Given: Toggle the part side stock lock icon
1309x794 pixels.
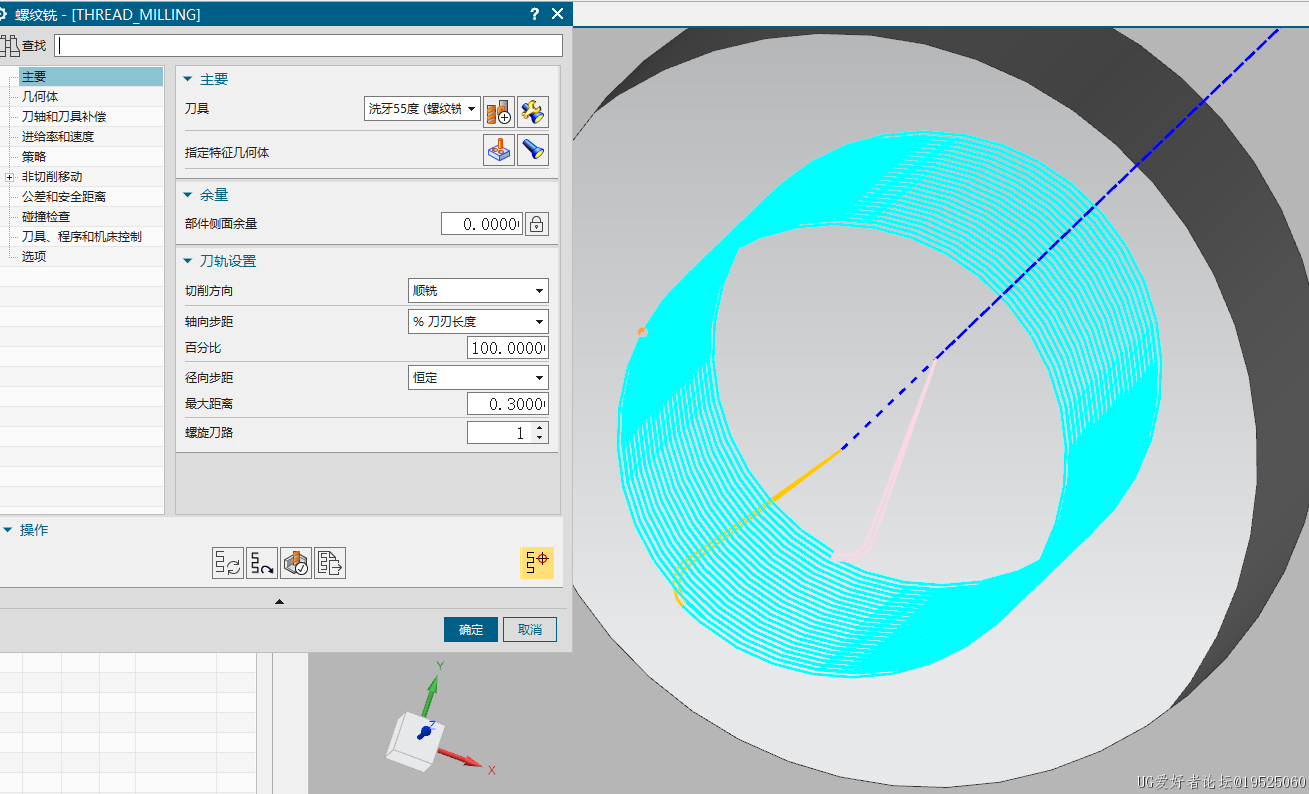Looking at the screenshot, I should point(537,224).
